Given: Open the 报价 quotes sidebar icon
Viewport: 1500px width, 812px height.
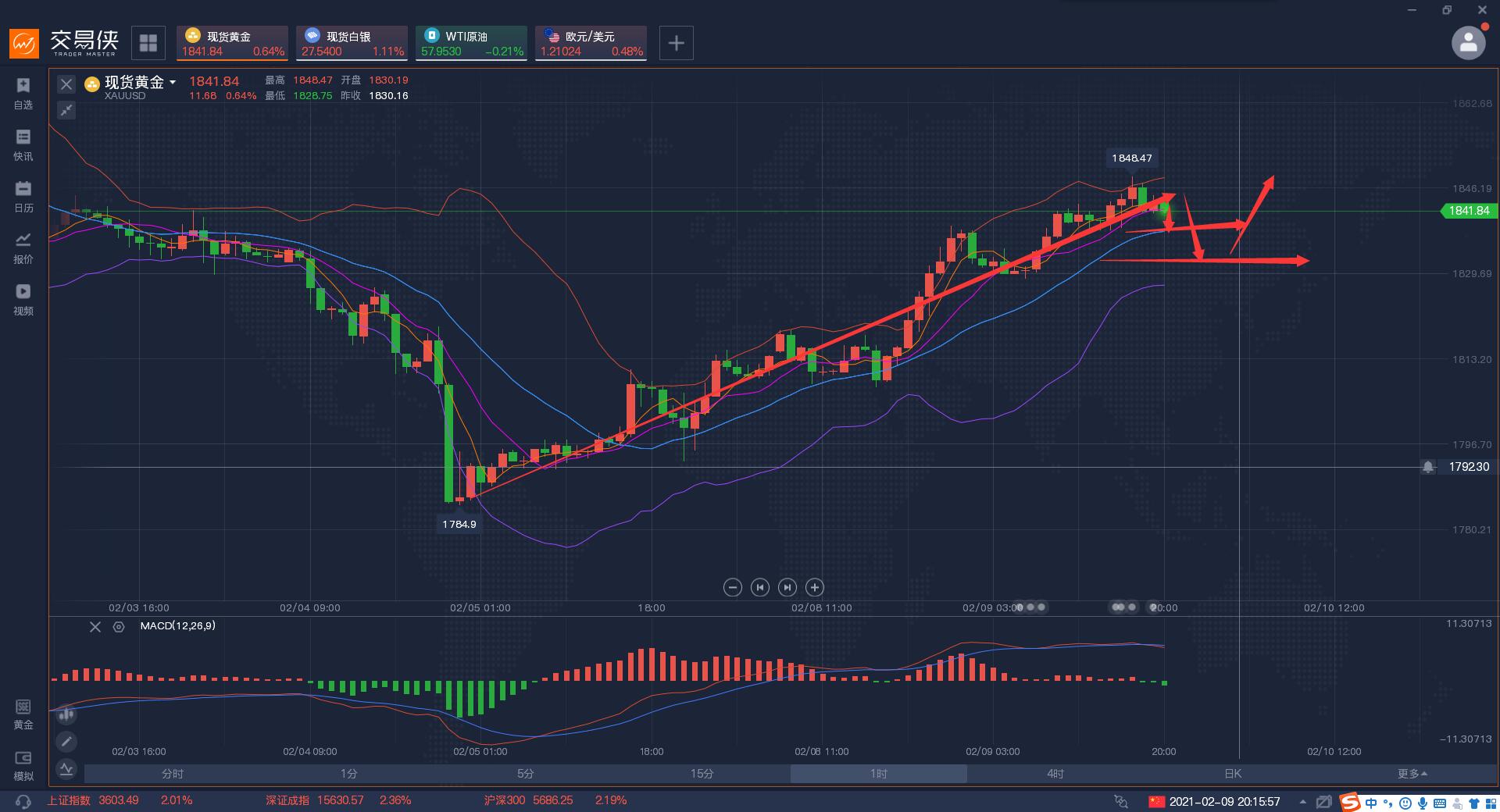Looking at the screenshot, I should tap(23, 248).
